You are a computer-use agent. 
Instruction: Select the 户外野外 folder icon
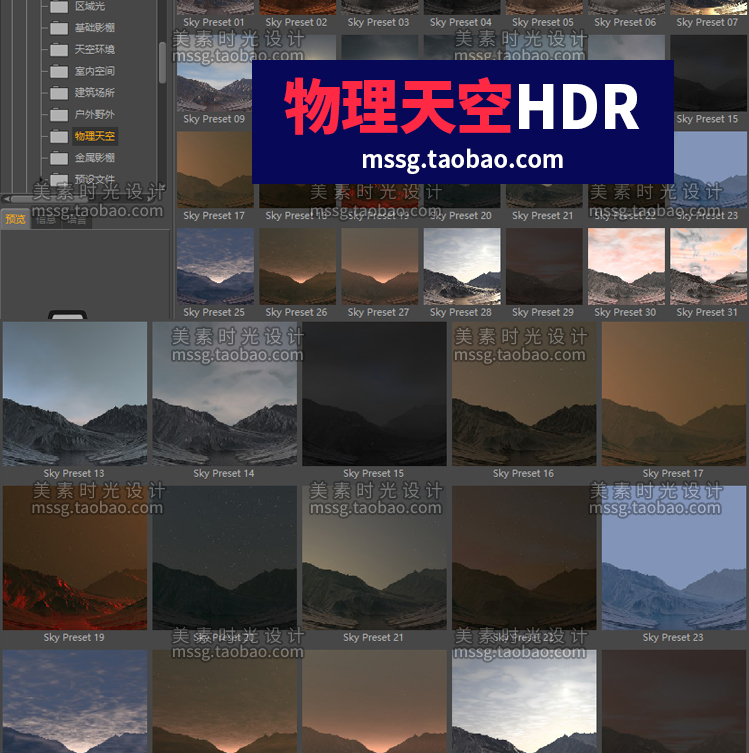tap(58, 115)
